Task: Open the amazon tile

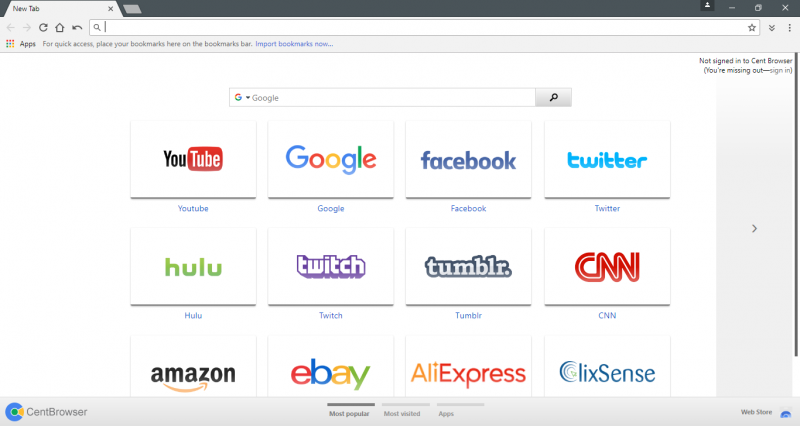Action: 193,366
